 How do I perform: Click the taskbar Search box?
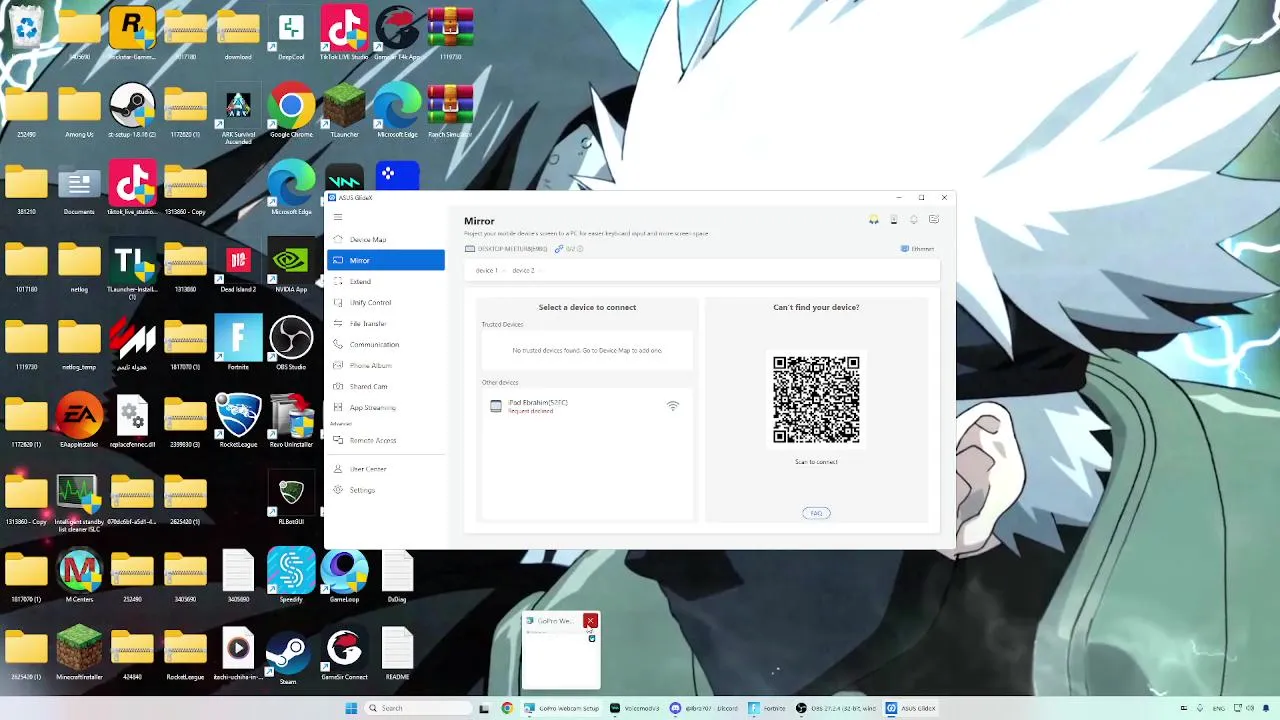click(416, 708)
